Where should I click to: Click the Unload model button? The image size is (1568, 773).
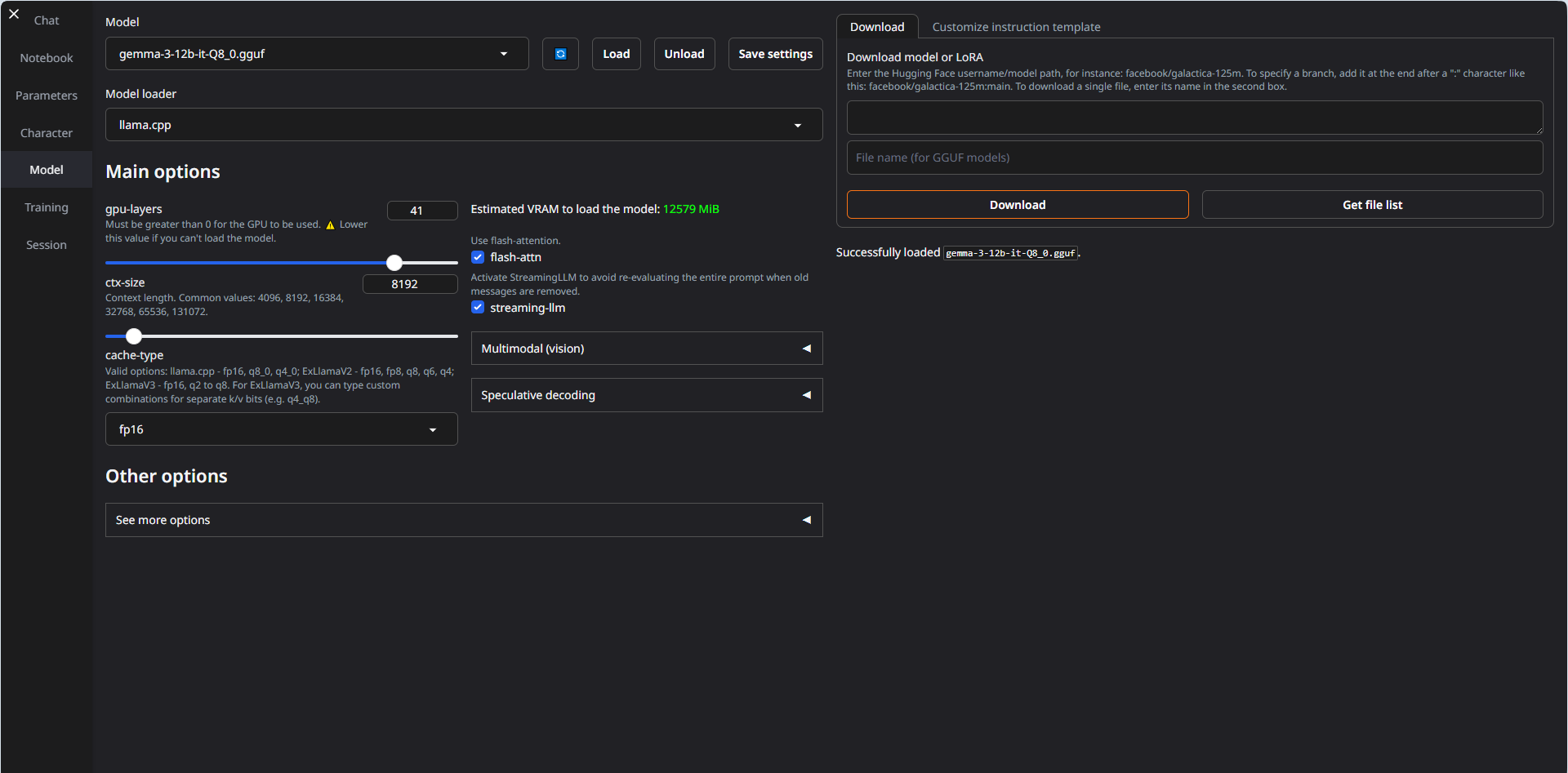pos(684,54)
